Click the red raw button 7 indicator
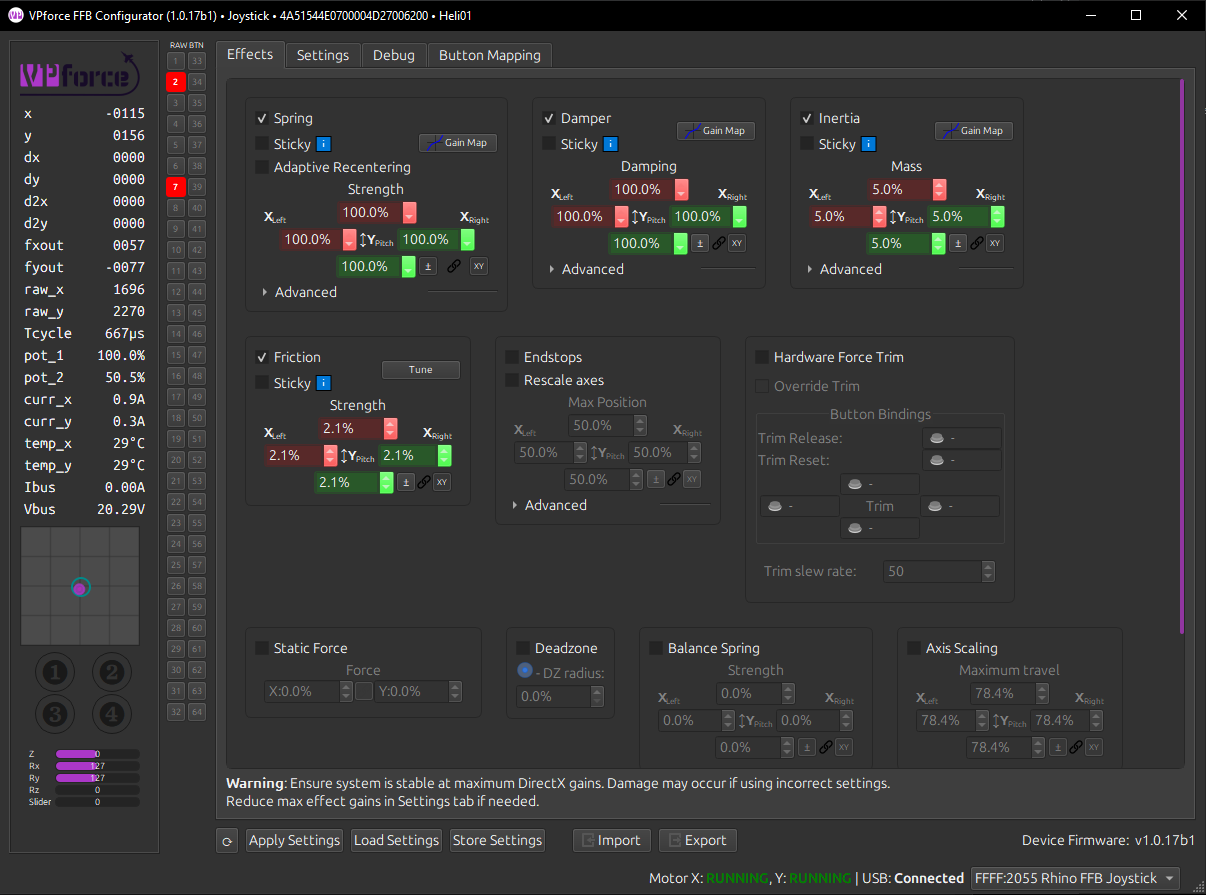This screenshot has height=895, width=1206. pos(176,187)
